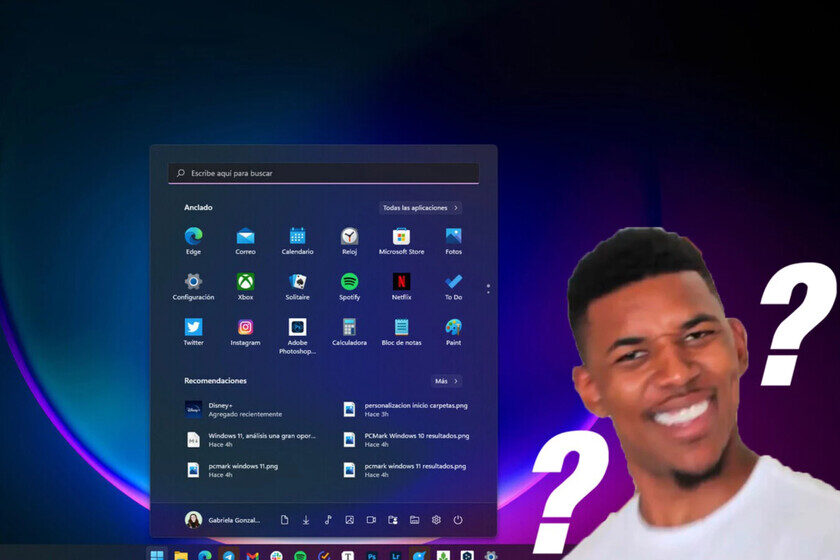Open the Correo mail app

[x=245, y=241]
